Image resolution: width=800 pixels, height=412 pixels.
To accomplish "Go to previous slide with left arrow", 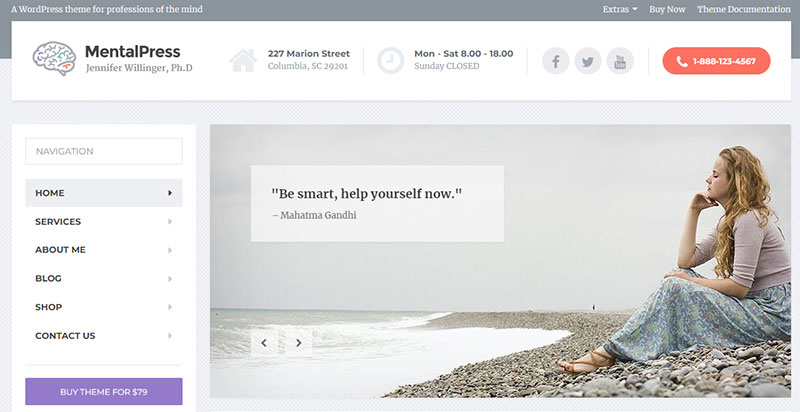I will tap(264, 343).
